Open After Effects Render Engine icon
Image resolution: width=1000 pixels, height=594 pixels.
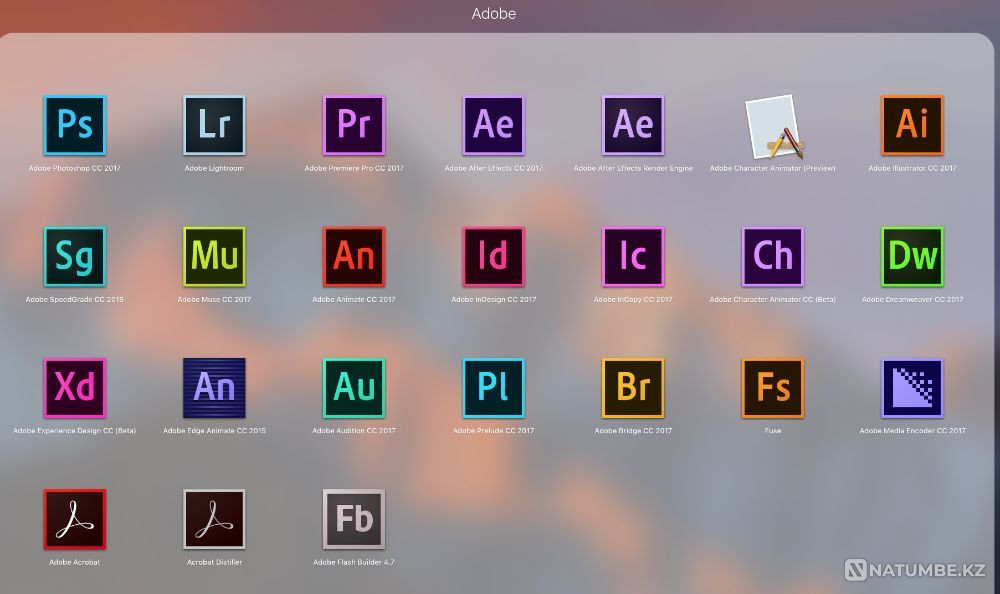[x=633, y=125]
